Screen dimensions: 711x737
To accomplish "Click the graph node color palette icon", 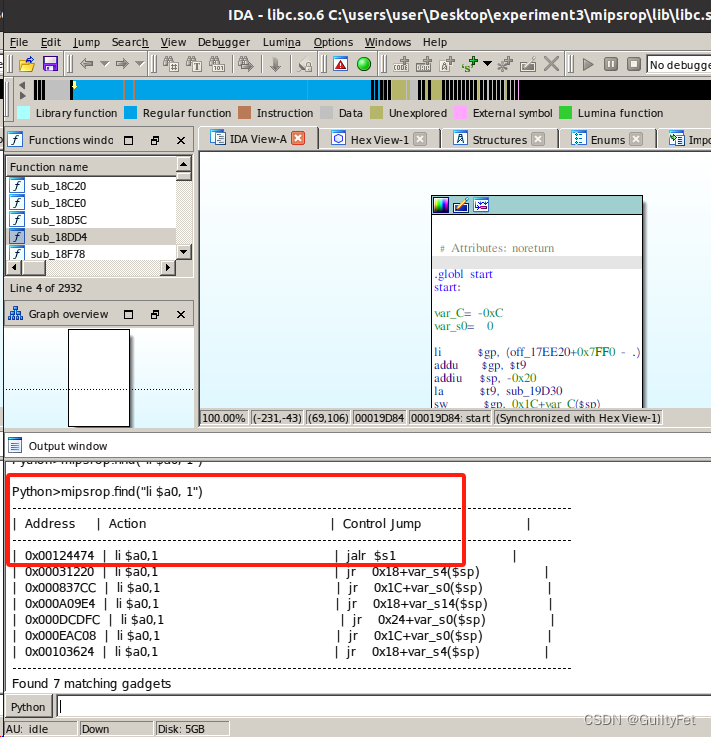I will coord(441,205).
